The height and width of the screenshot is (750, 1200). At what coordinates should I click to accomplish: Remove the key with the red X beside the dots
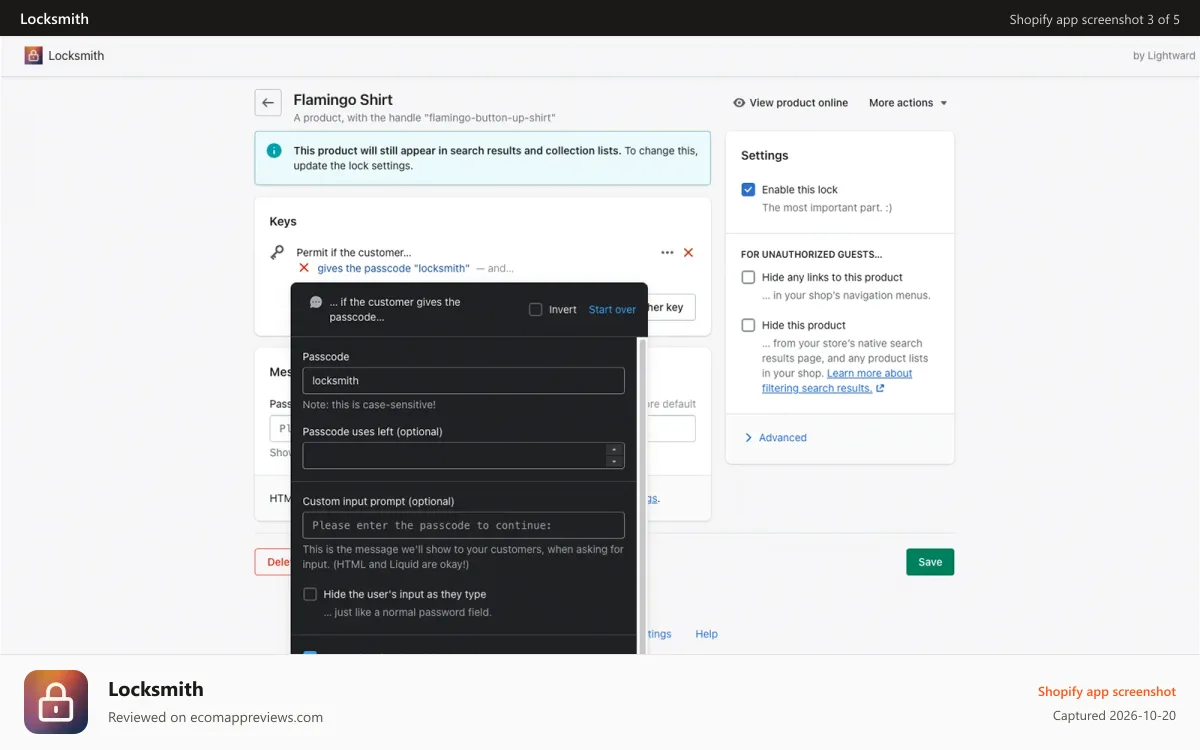[x=688, y=253]
